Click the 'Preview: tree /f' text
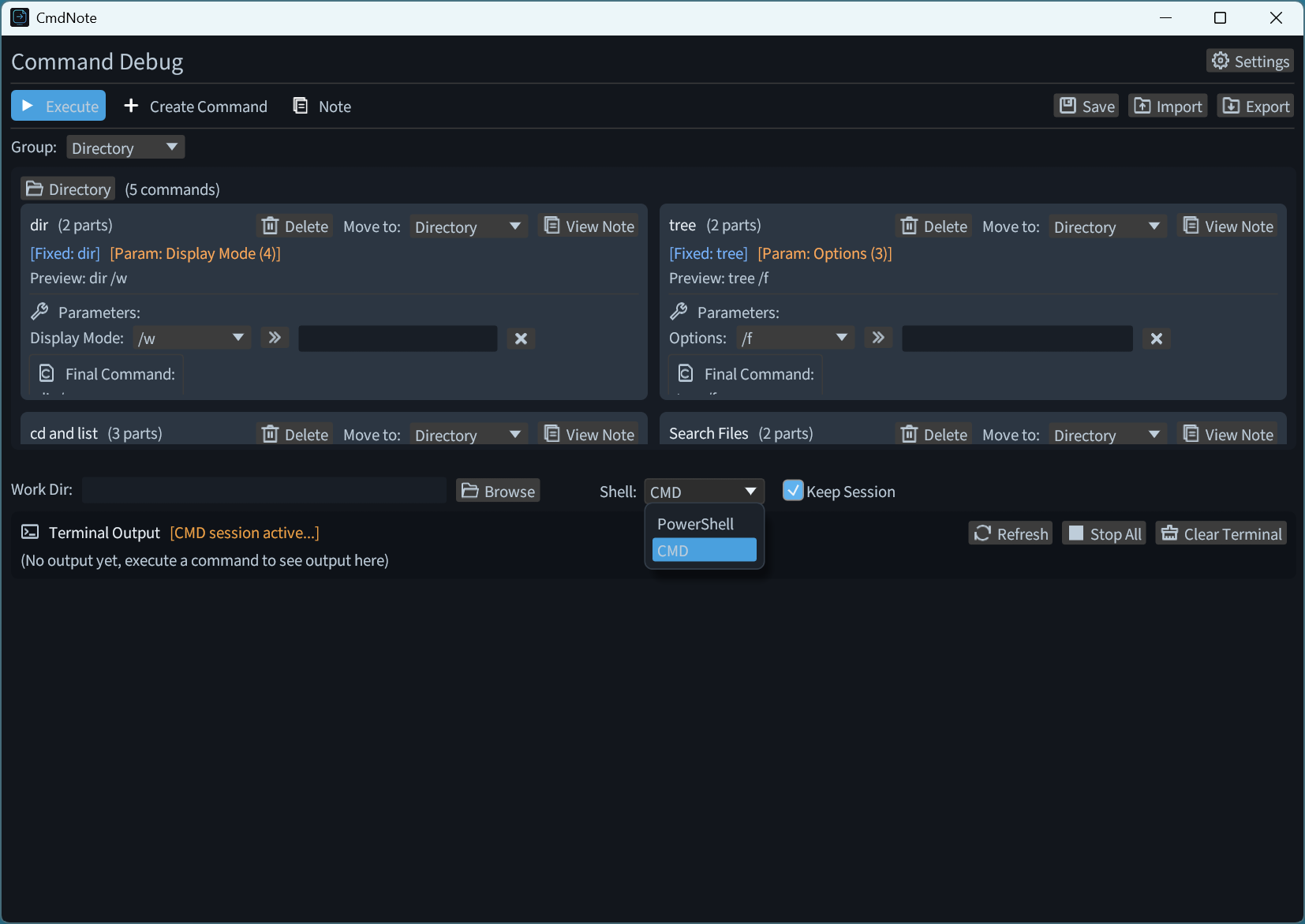This screenshot has height=924, width=1305. (719, 278)
